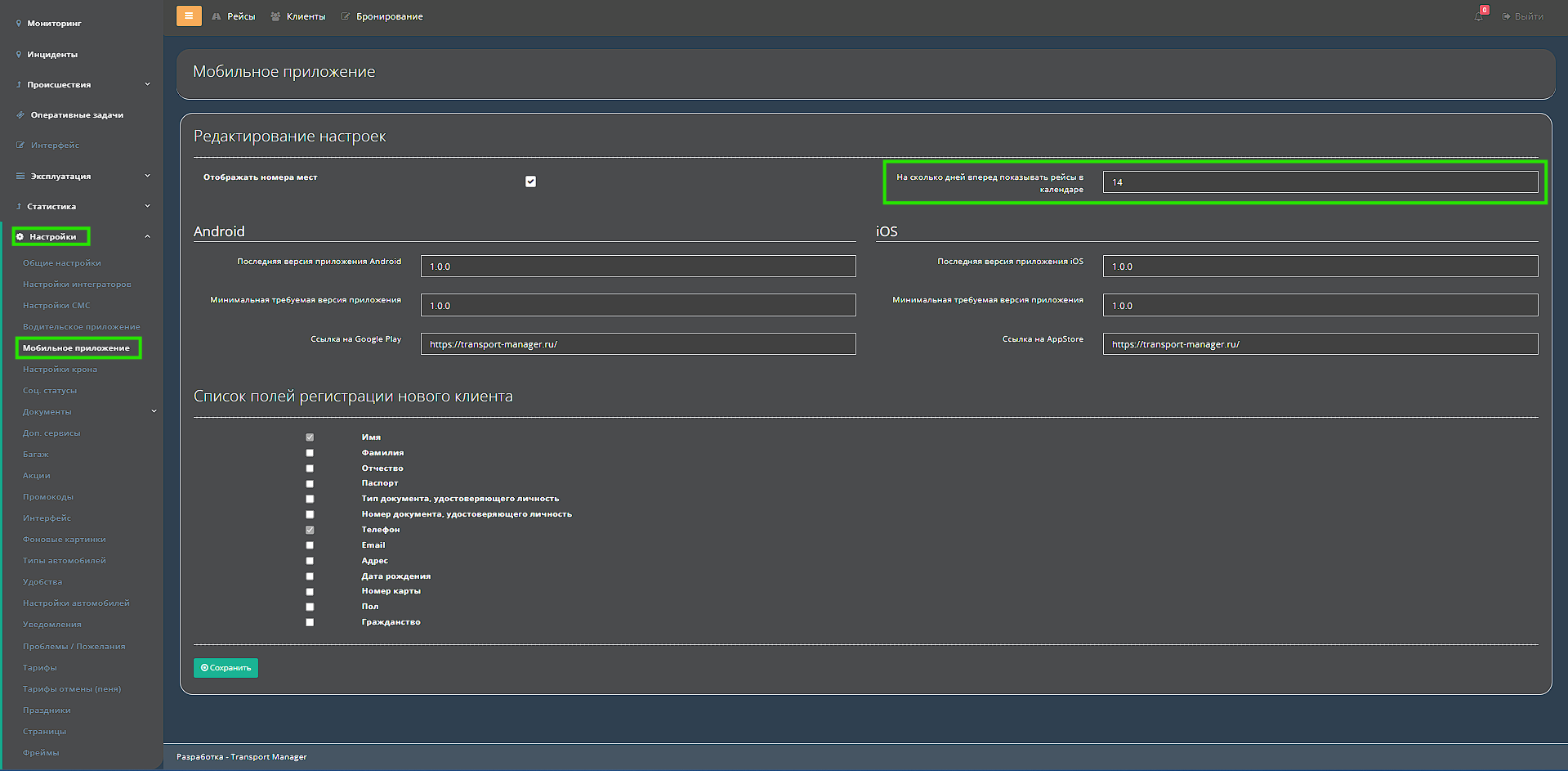Enable the Фамилия registration field checkbox

310,453
